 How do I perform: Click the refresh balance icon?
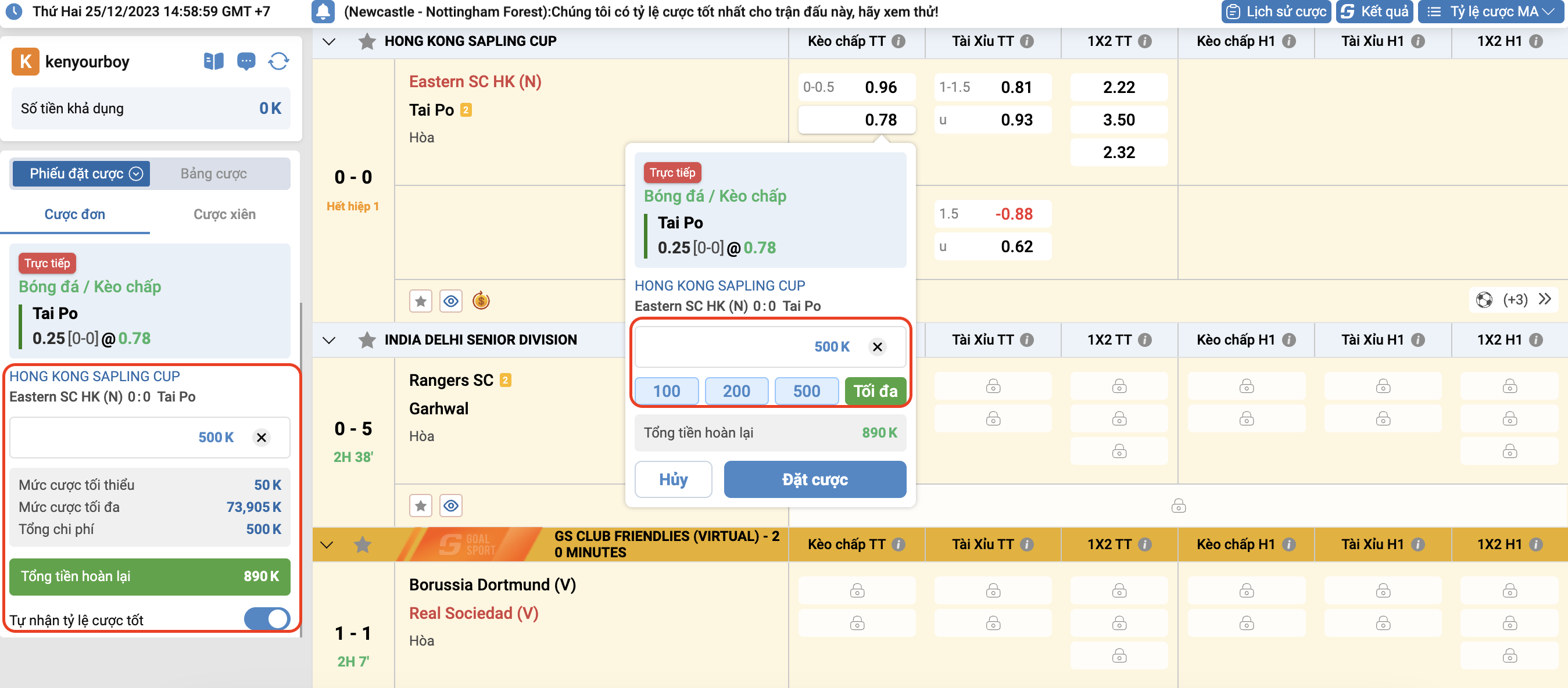coord(278,62)
